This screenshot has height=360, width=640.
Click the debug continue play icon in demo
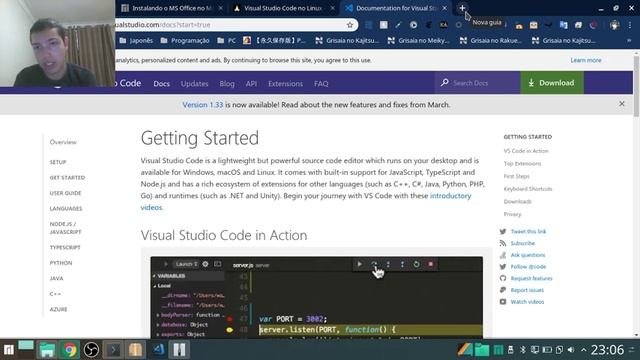coord(359,264)
